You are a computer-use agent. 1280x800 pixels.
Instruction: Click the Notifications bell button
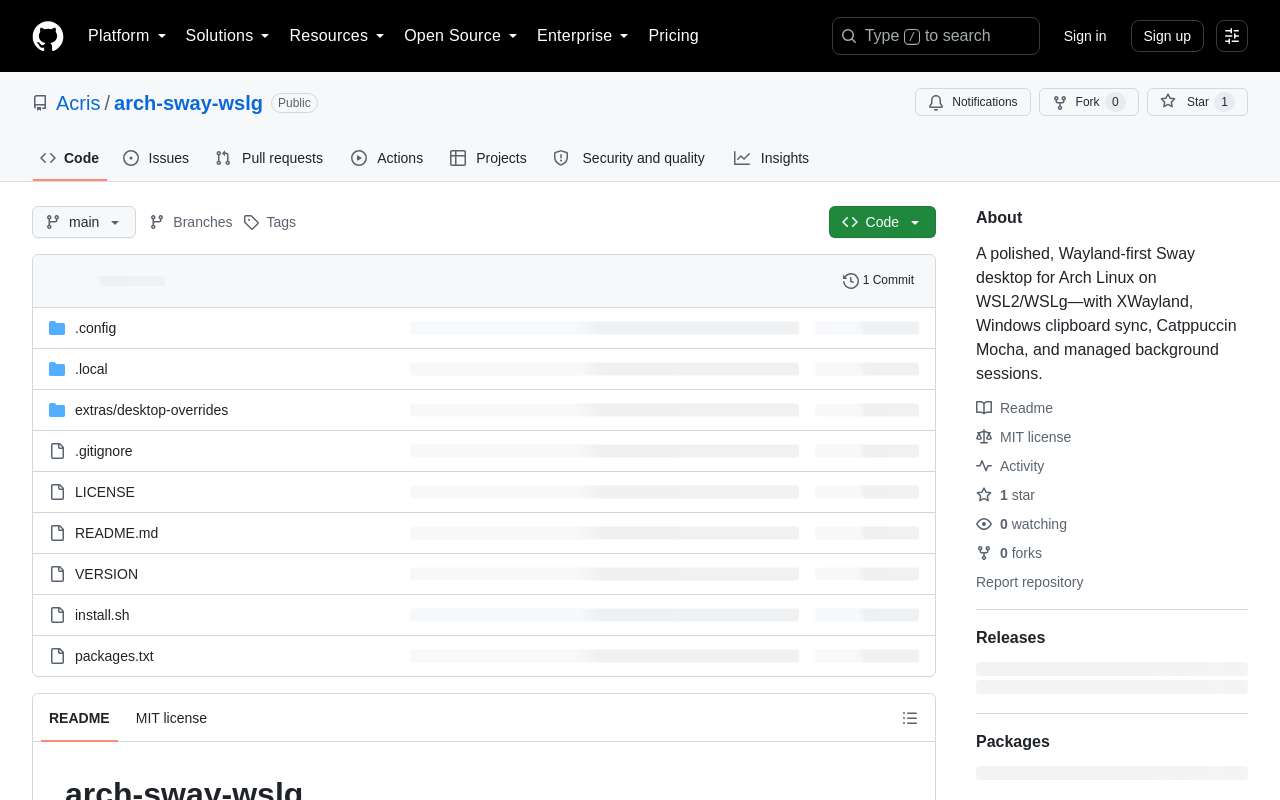pos(973,102)
